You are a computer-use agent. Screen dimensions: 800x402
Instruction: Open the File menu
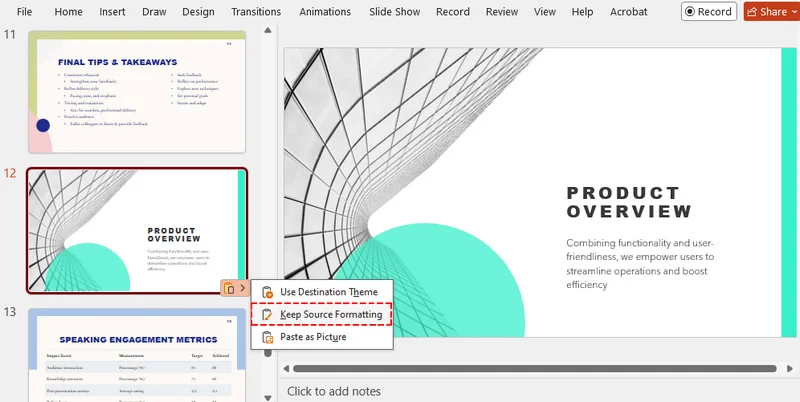24,11
